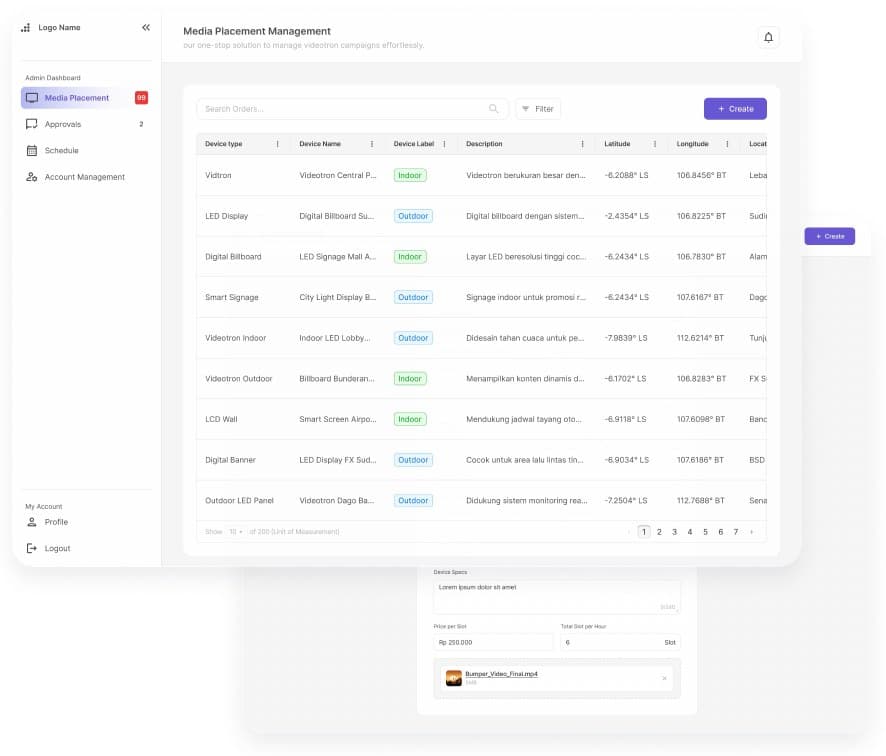
Task: Go to page 2
Action: coord(659,532)
